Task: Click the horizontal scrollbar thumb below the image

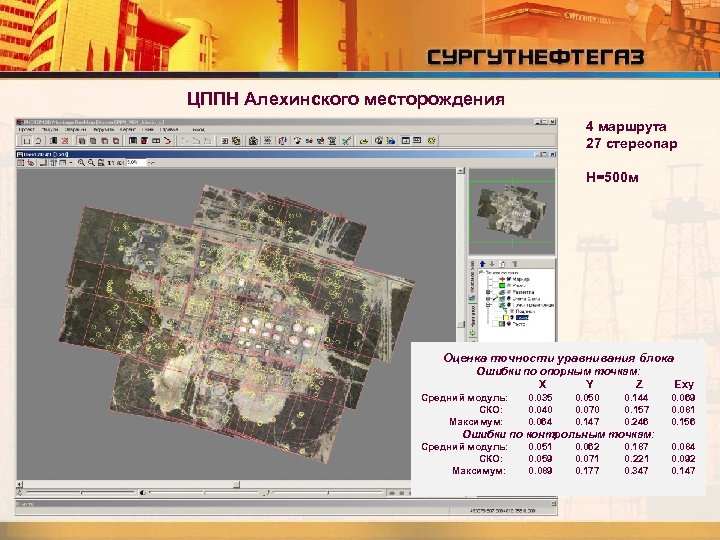Action: tap(236, 484)
